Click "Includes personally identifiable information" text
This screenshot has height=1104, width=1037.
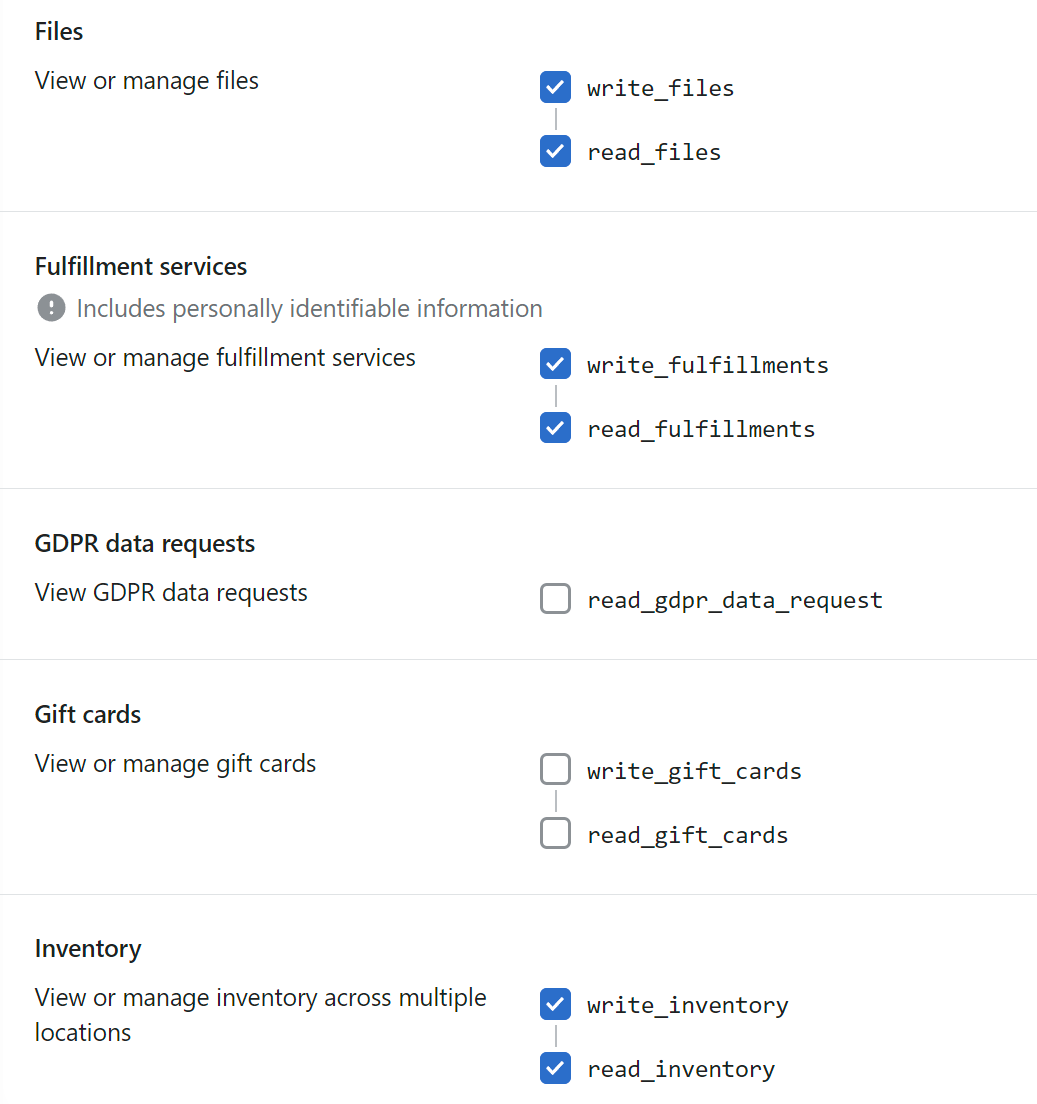(x=310, y=309)
